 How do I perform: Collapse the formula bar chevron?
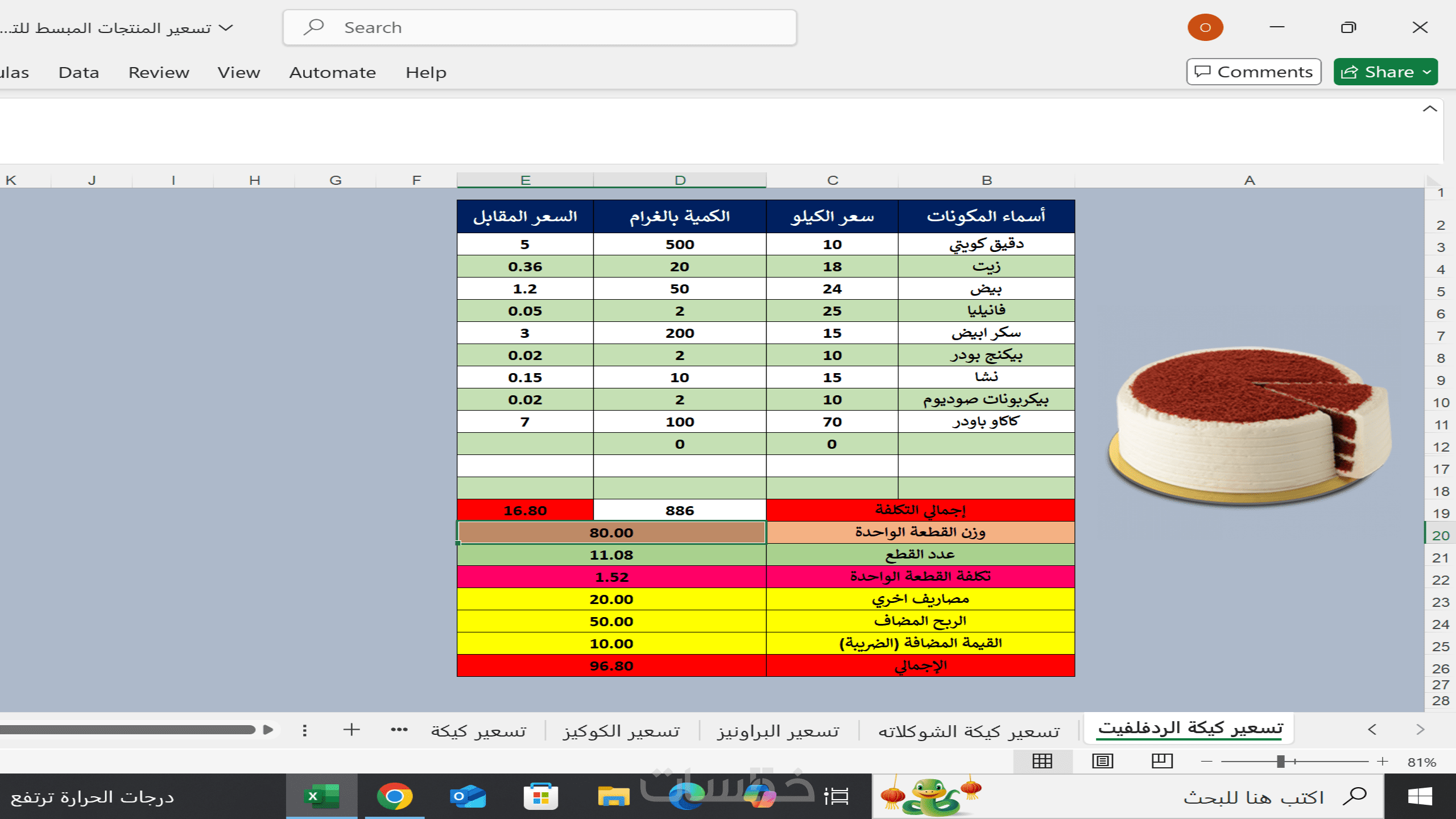1429,109
